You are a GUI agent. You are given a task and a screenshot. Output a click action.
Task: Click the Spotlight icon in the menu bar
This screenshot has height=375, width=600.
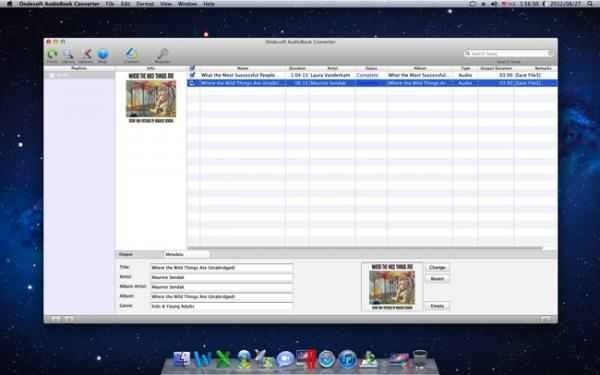click(590, 4)
